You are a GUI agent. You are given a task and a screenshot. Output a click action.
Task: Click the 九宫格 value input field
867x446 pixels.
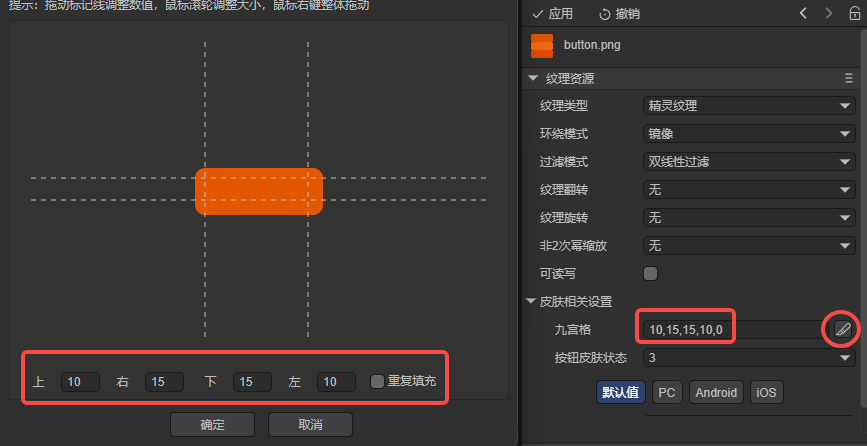point(730,329)
